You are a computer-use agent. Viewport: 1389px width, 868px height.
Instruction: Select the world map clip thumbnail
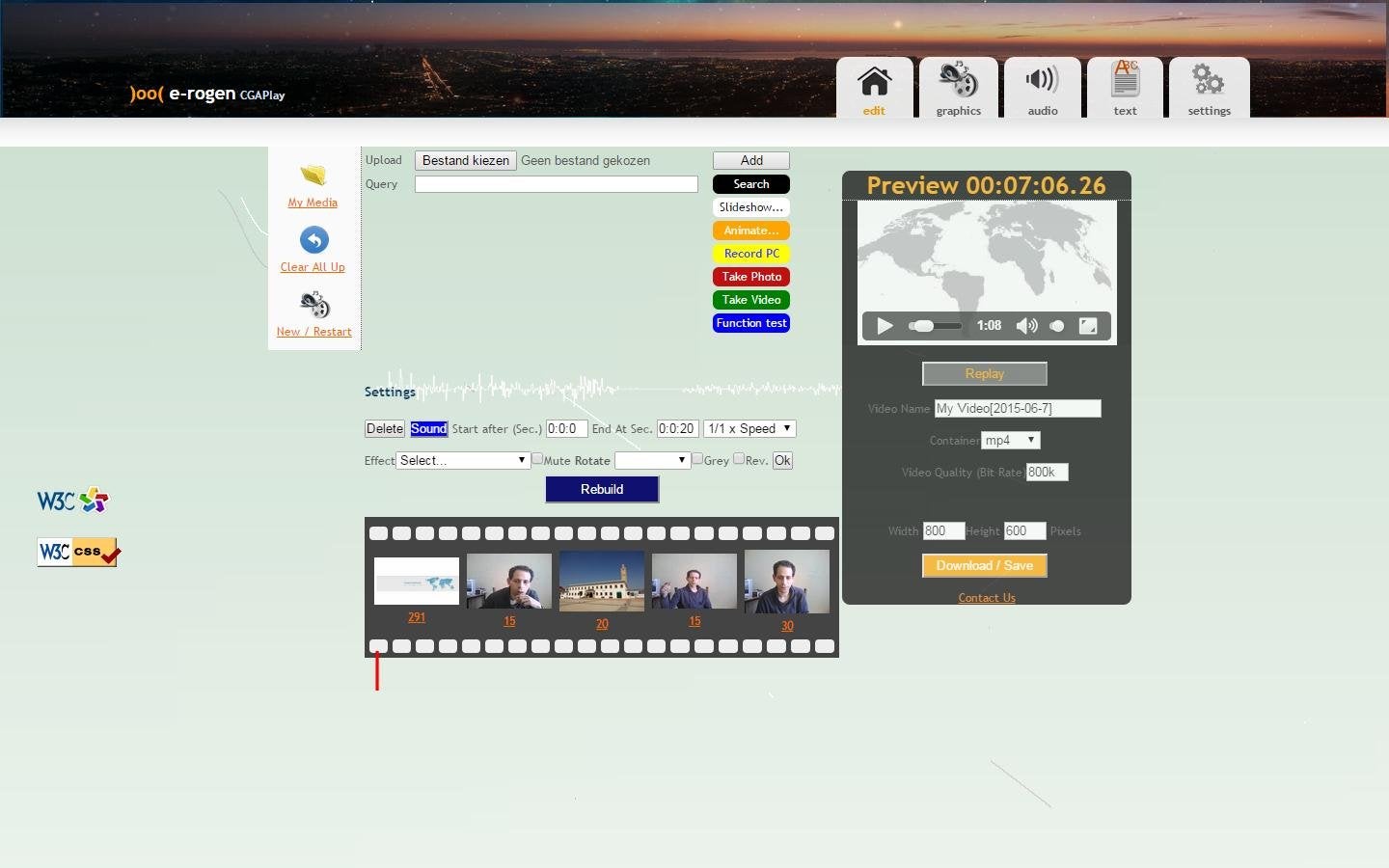[417, 582]
